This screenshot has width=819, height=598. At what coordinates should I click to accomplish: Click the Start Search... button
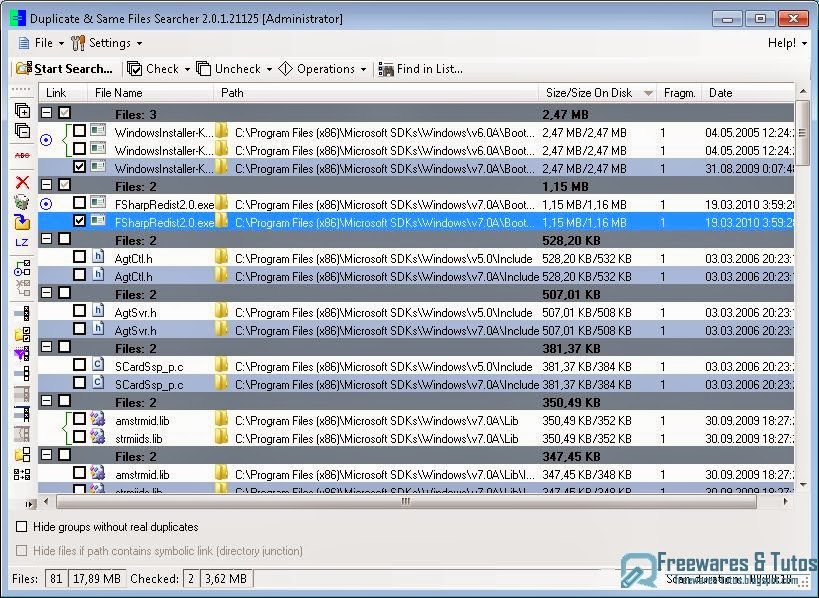pos(64,69)
